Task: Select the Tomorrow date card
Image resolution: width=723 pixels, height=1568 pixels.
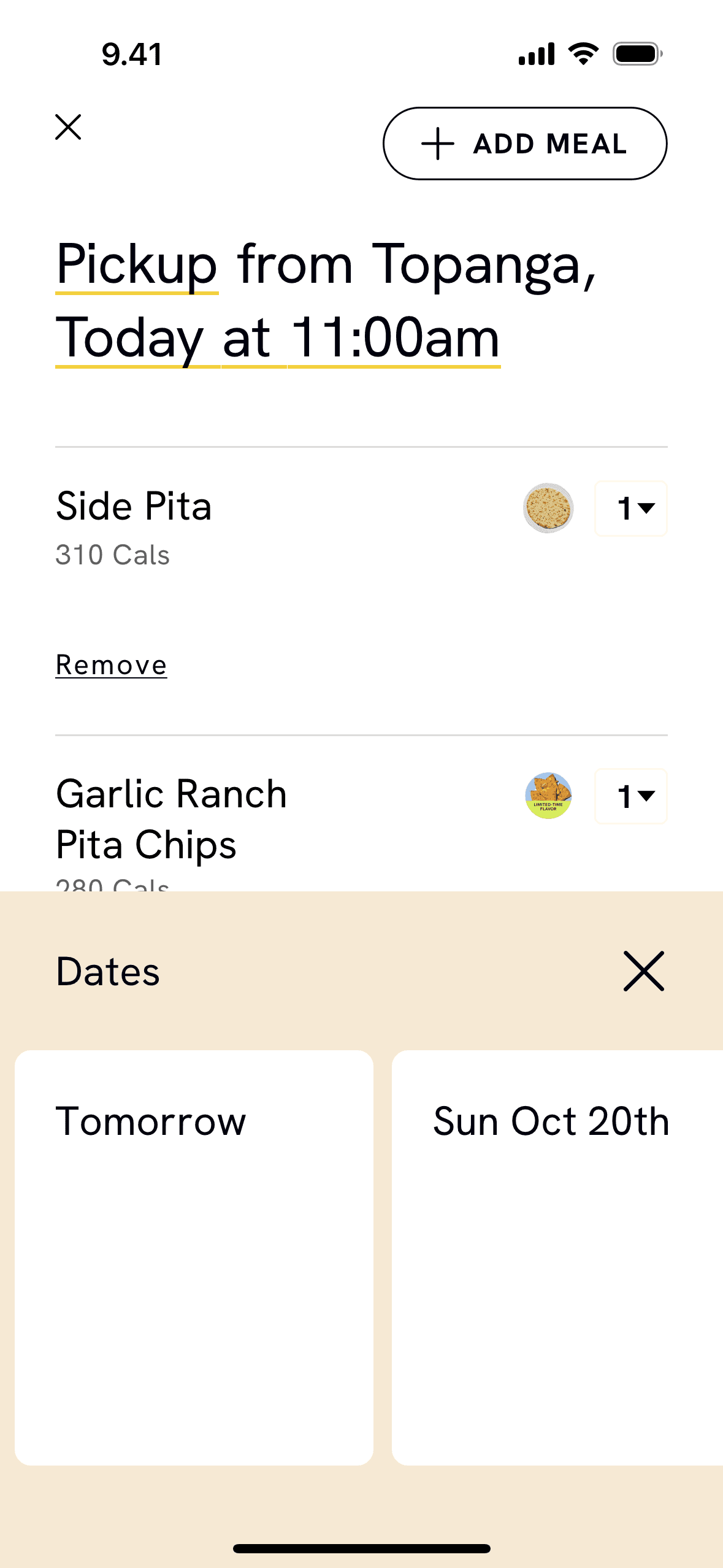Action: [194, 1258]
